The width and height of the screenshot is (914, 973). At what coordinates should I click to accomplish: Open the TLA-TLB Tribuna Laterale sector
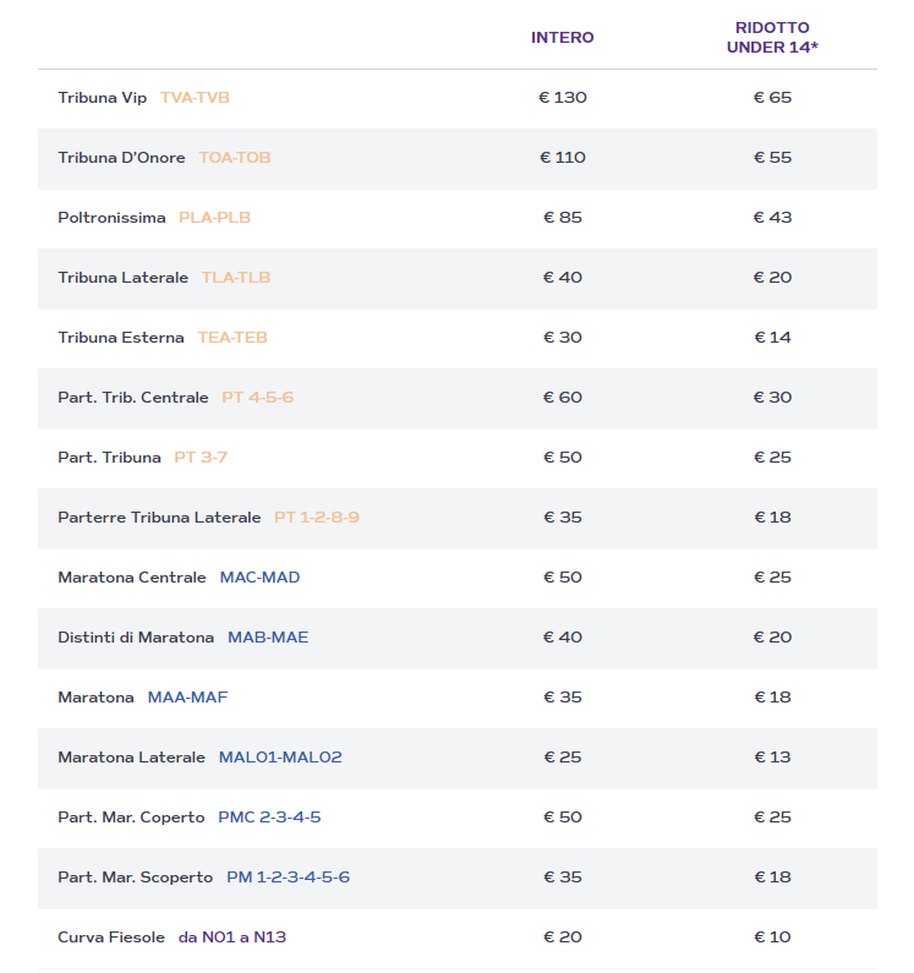pyautogui.click(x=236, y=278)
